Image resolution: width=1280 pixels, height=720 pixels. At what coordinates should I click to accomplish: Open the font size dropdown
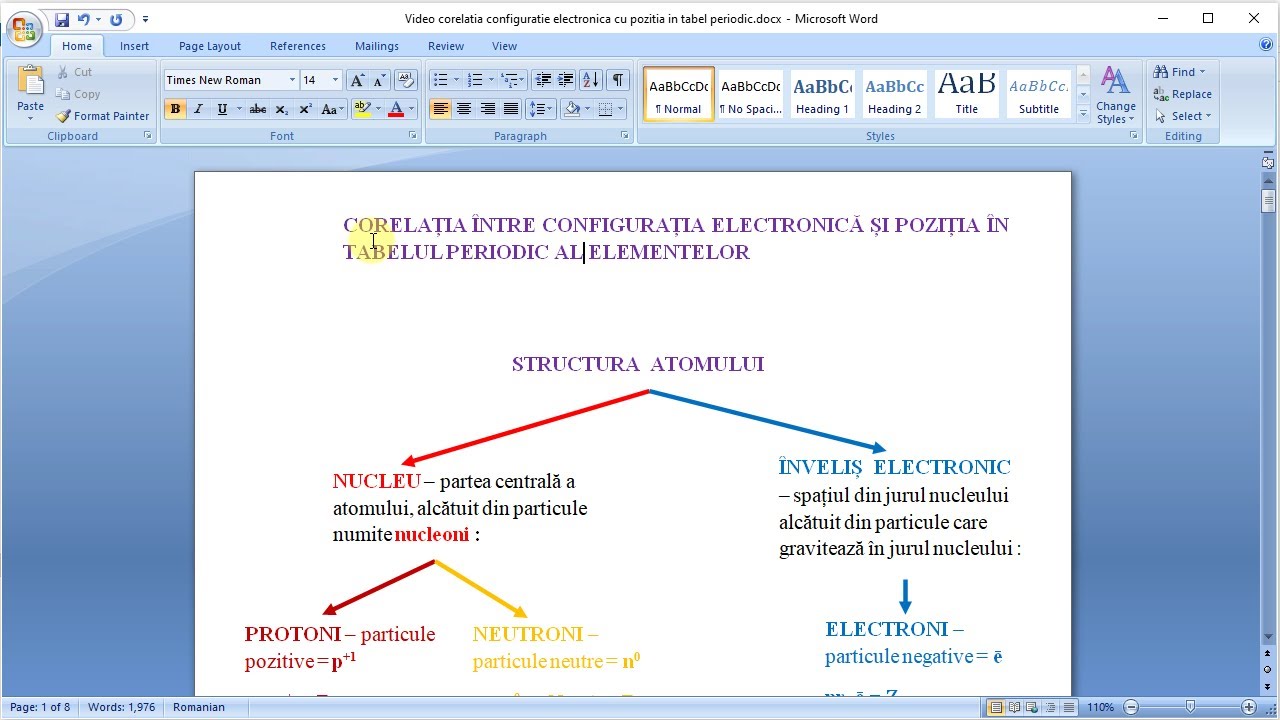tap(335, 80)
